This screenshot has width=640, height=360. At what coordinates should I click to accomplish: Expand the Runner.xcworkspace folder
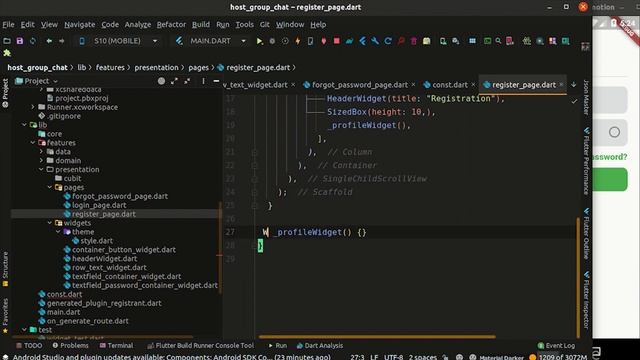[33, 107]
